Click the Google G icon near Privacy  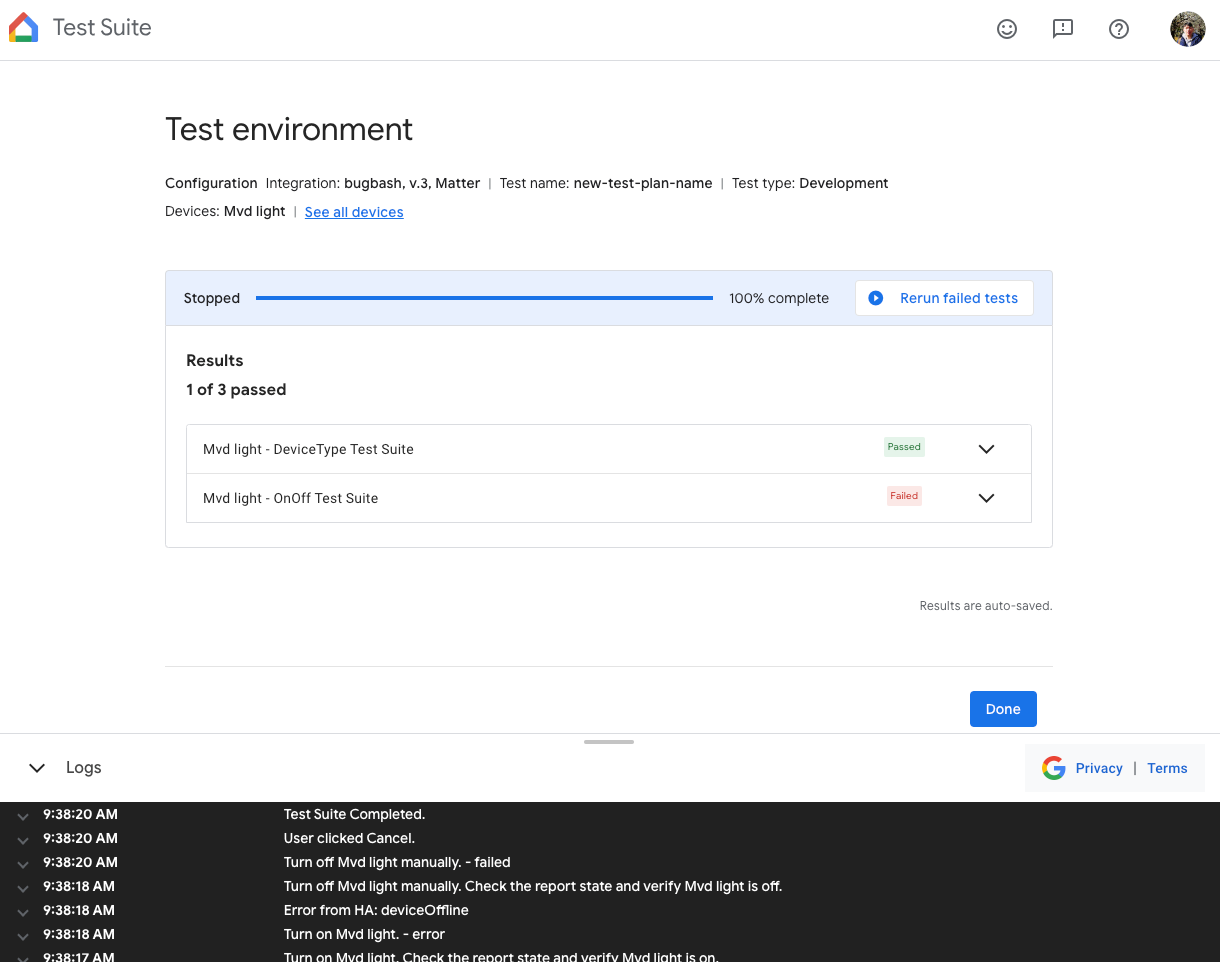point(1053,768)
